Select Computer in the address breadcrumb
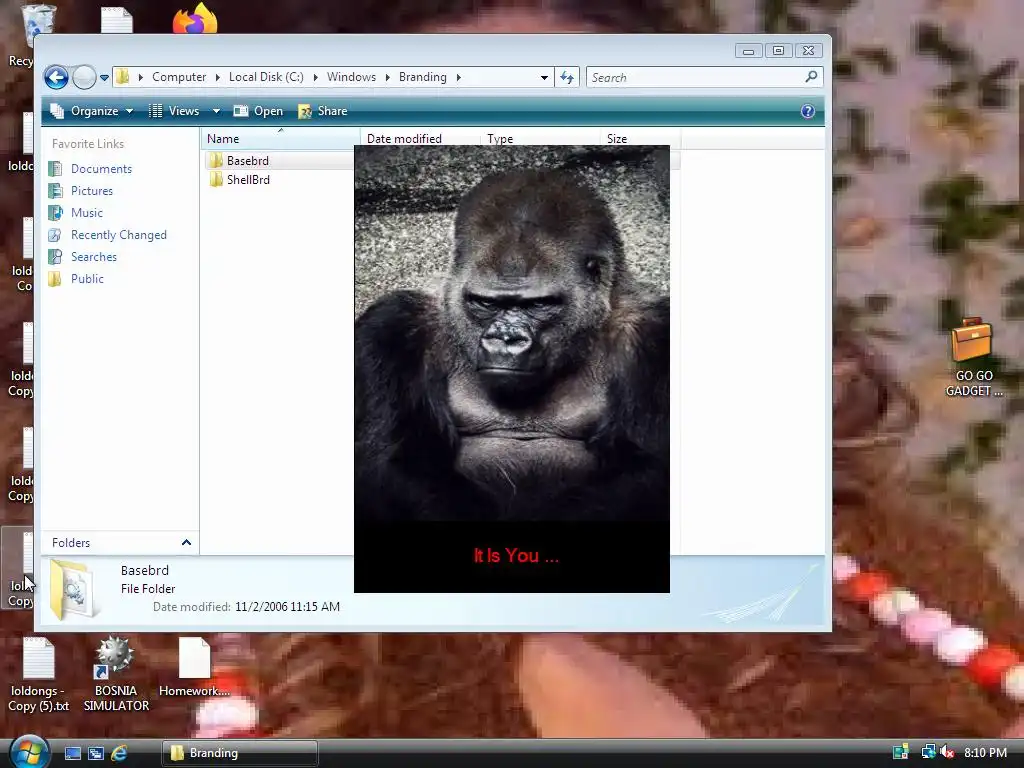The height and width of the screenshot is (768, 1024). click(x=179, y=77)
